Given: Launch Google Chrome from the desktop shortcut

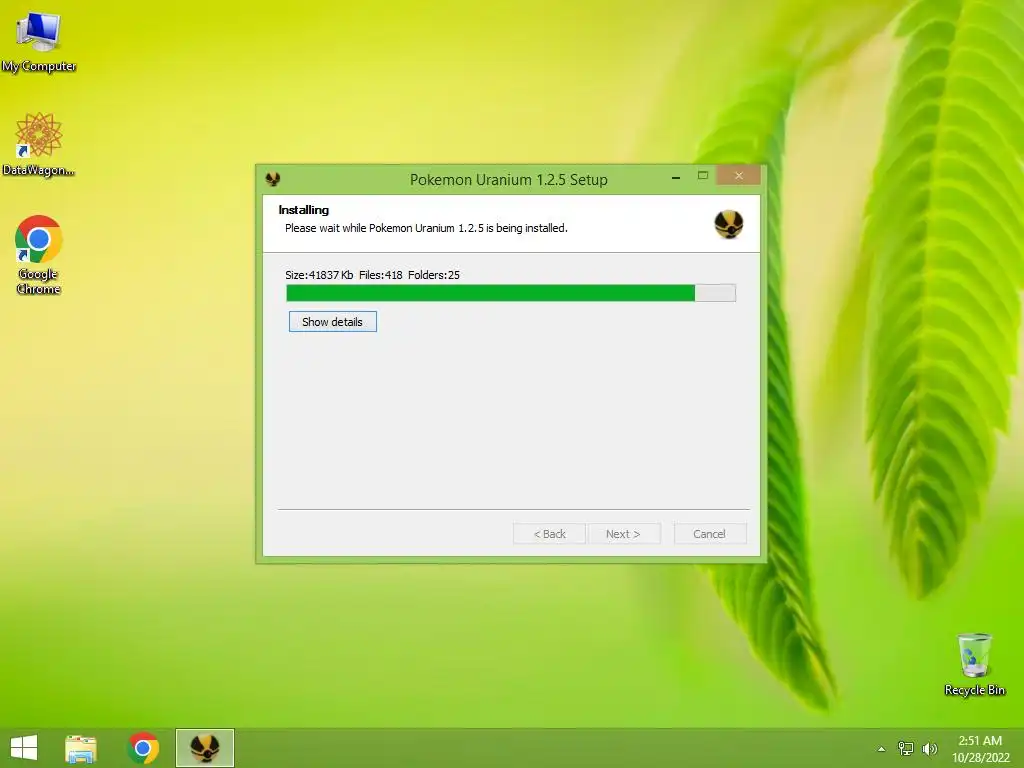Looking at the screenshot, I should click(39, 255).
